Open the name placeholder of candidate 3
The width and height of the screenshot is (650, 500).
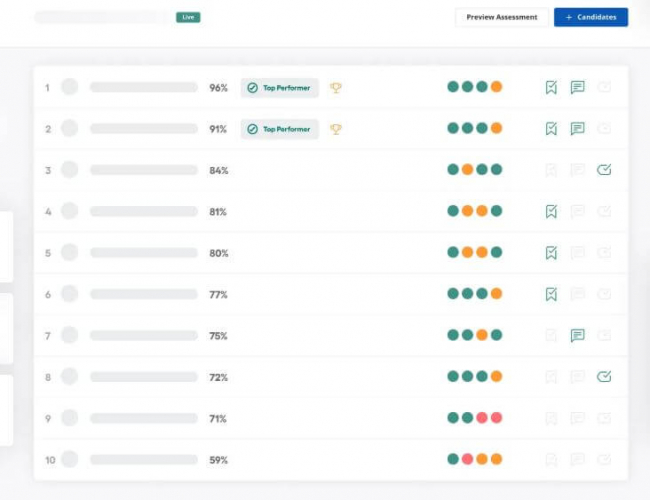point(144,170)
